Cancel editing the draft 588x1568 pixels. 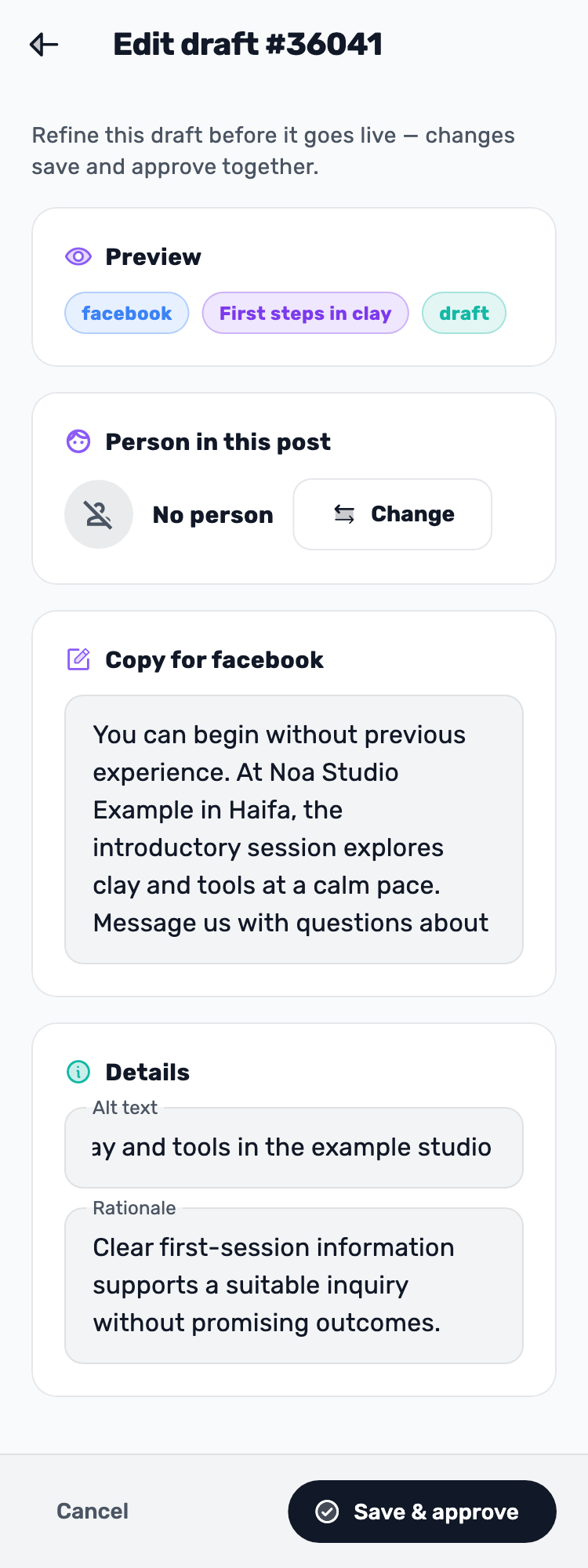93,1512
